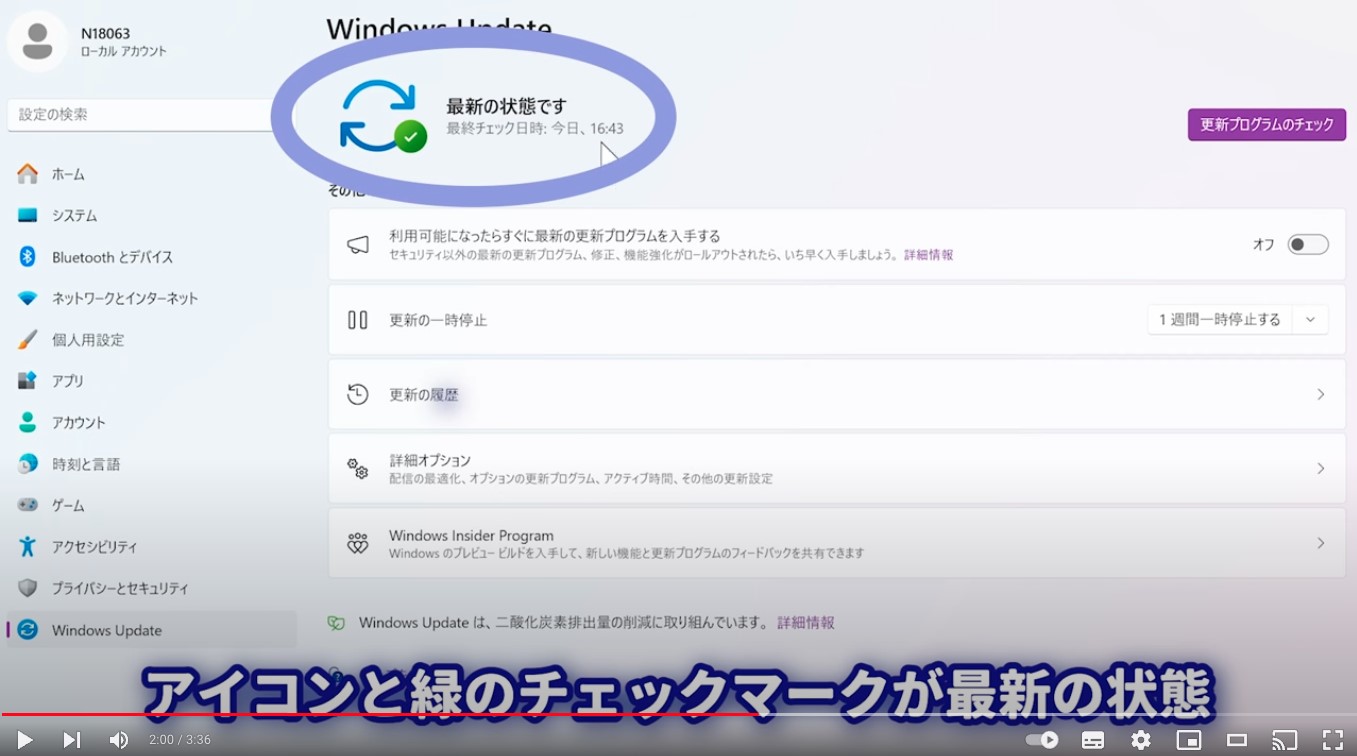Turn on subtitles in the player

[1093, 740]
